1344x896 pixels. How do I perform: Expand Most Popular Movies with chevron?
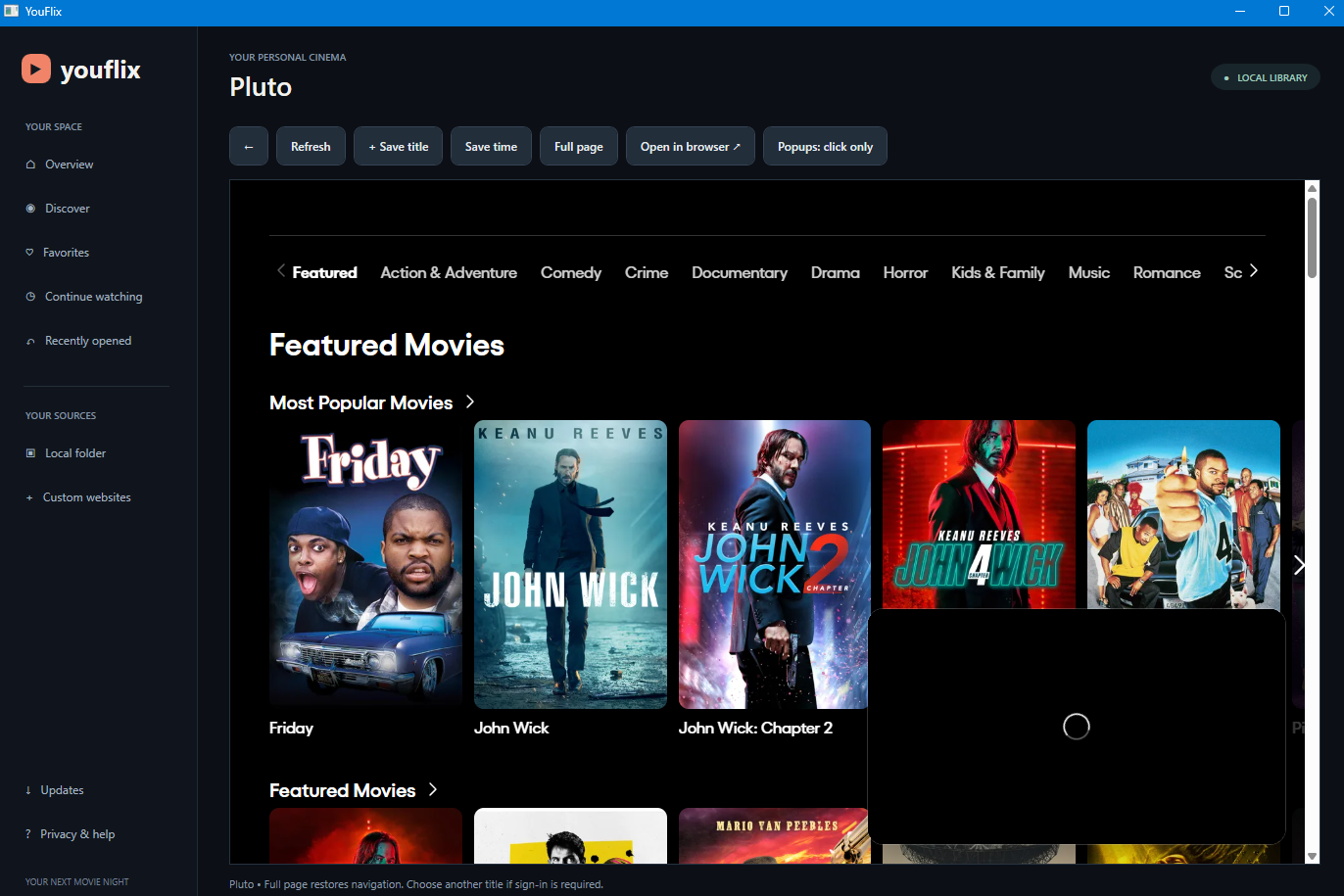pyautogui.click(x=470, y=401)
